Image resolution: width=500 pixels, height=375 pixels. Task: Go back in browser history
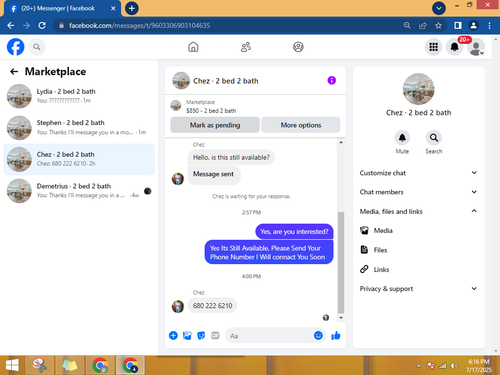click(x=11, y=25)
